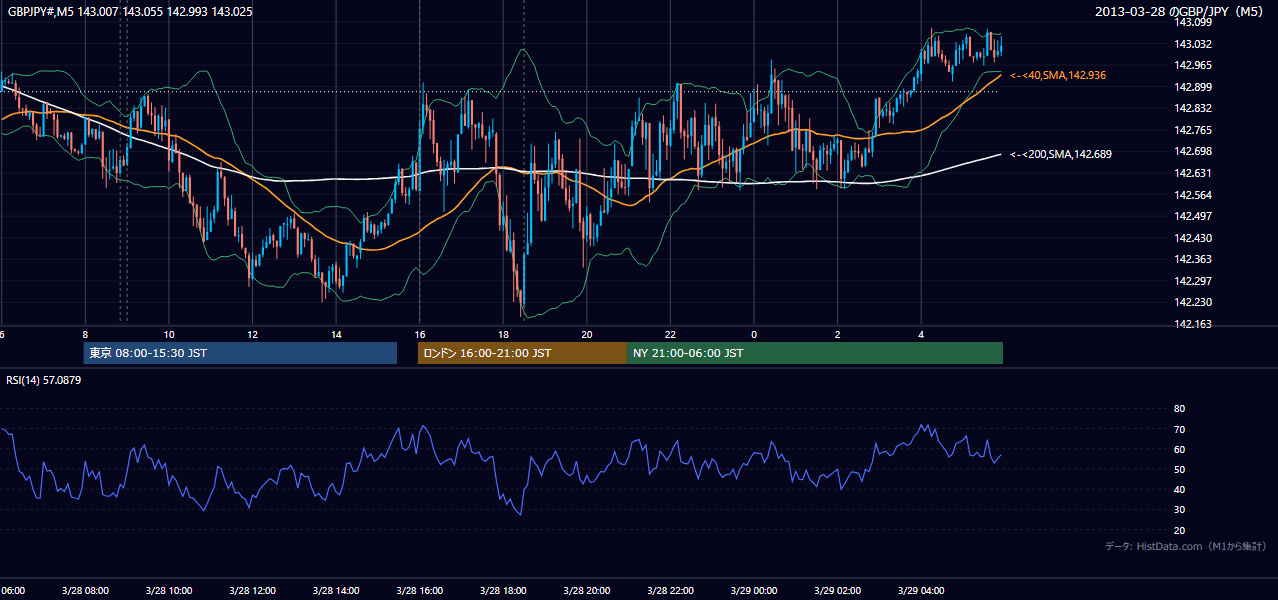The image size is (1278, 600).
Task: Click price axis value 142.297
Action: pyautogui.click(x=1193, y=281)
